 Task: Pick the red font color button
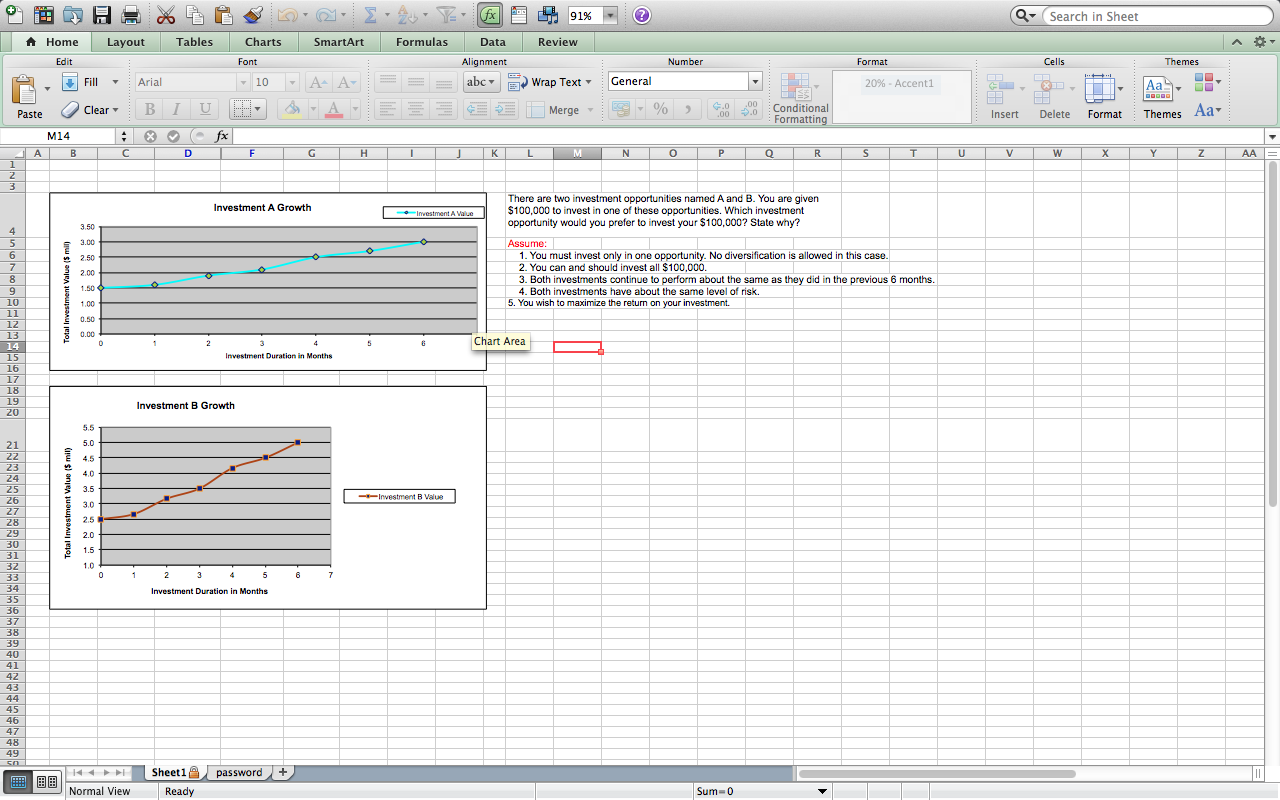333,110
